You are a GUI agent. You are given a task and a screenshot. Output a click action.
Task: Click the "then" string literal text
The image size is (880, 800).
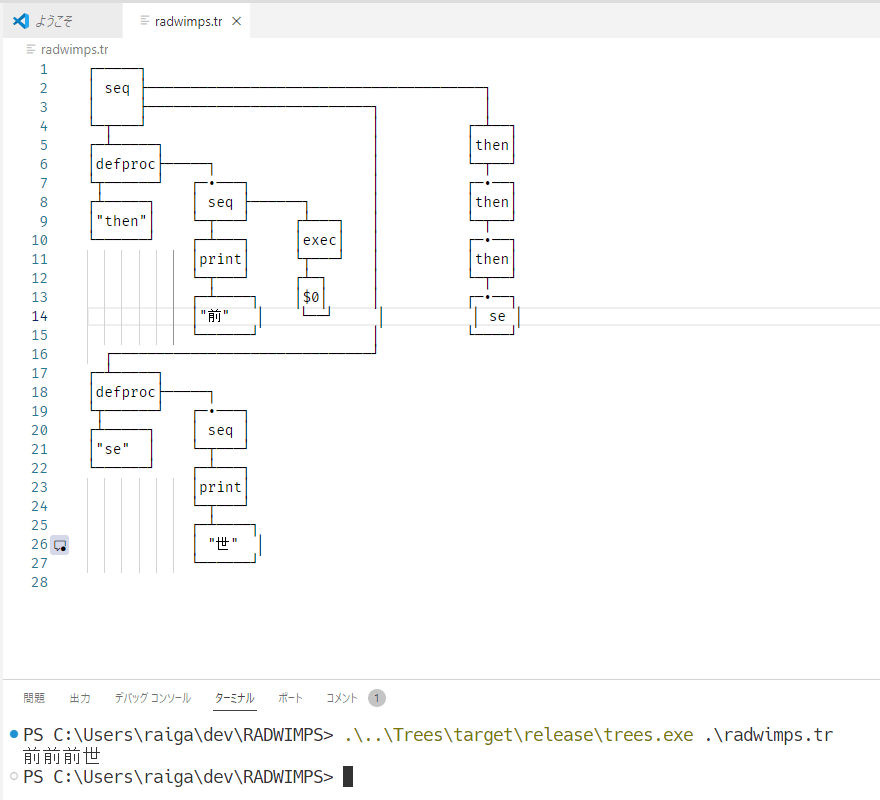(121, 221)
